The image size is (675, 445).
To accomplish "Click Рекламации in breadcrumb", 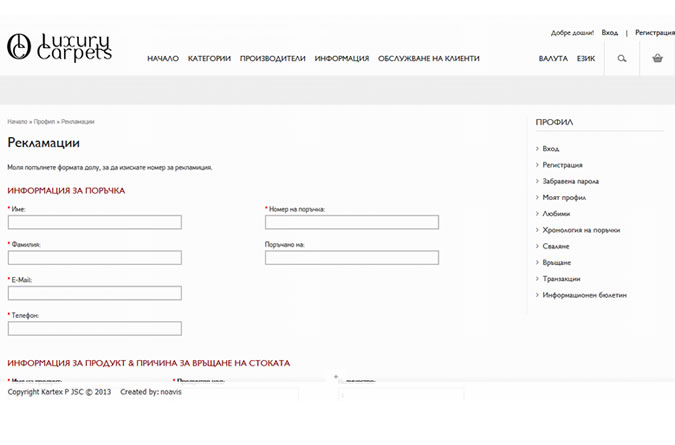I will pyautogui.click(x=77, y=122).
